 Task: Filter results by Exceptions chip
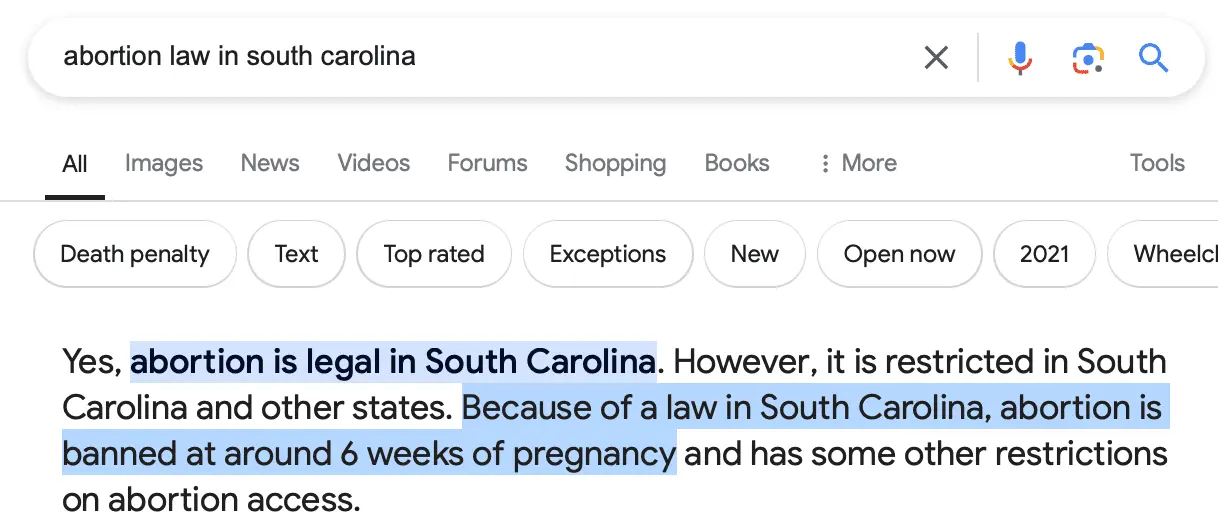click(608, 254)
